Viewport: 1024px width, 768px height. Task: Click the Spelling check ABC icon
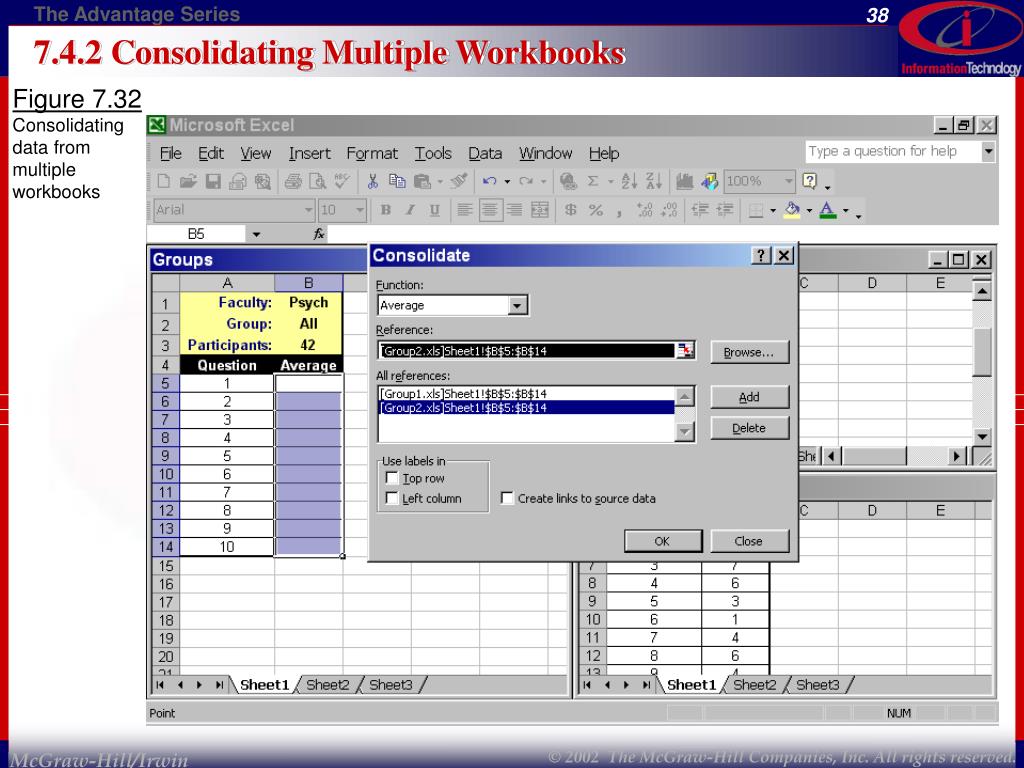tap(342, 181)
